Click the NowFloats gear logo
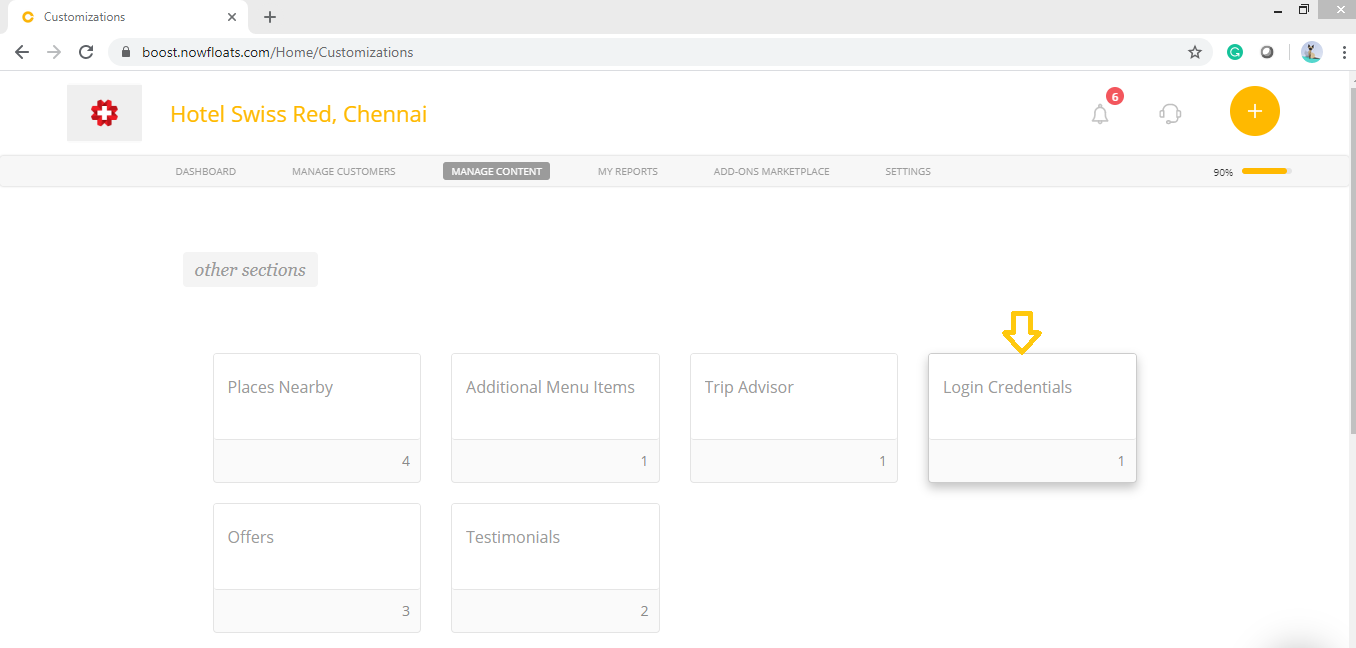Image resolution: width=1356 pixels, height=648 pixels. point(104,112)
